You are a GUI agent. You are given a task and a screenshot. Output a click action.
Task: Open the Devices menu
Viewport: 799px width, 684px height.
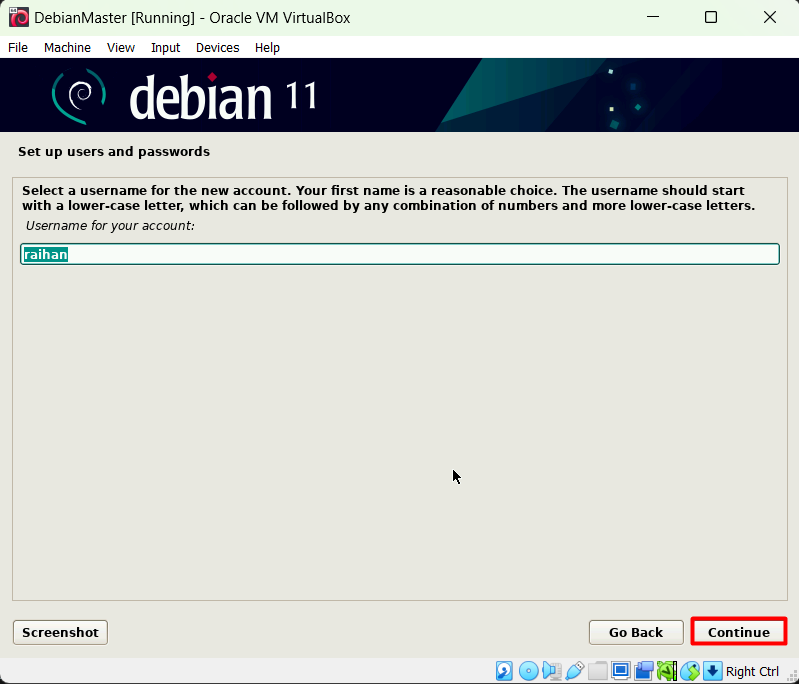(x=218, y=47)
